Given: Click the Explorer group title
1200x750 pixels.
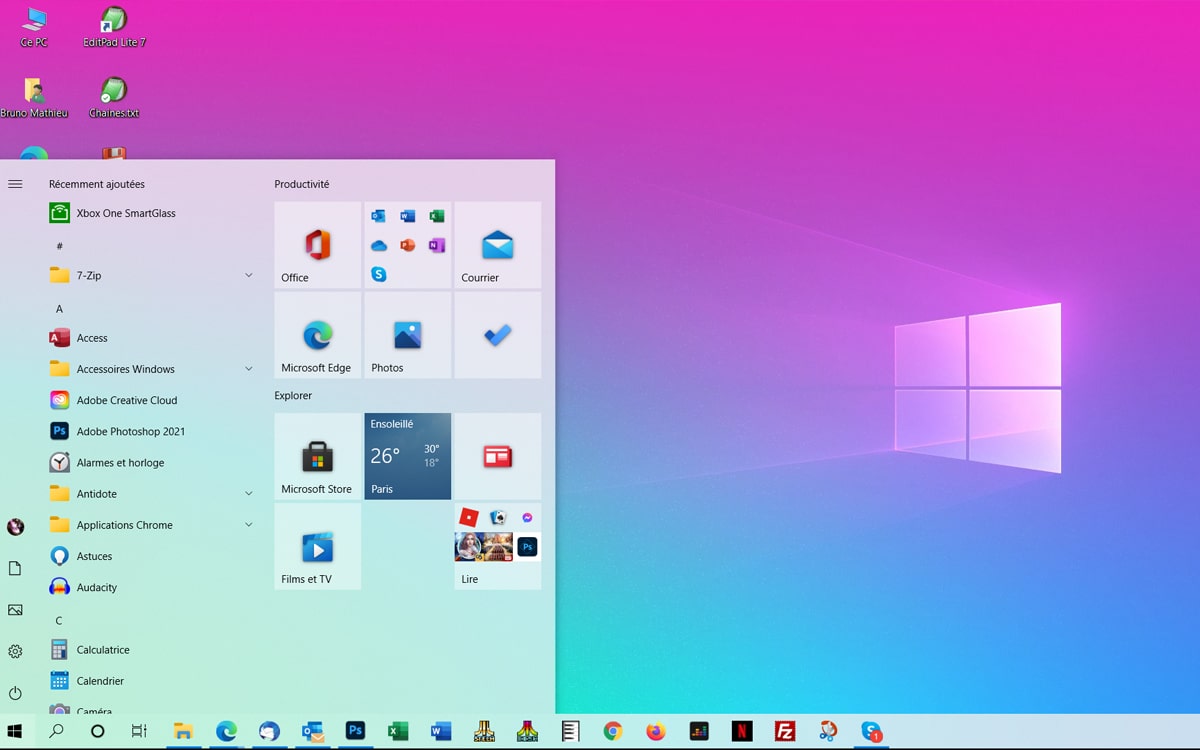Looking at the screenshot, I should [x=293, y=396].
